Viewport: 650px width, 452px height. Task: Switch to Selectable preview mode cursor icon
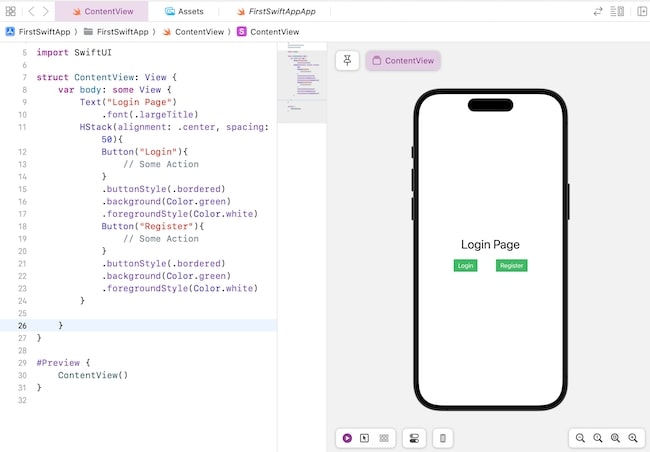pyautogui.click(x=365, y=438)
